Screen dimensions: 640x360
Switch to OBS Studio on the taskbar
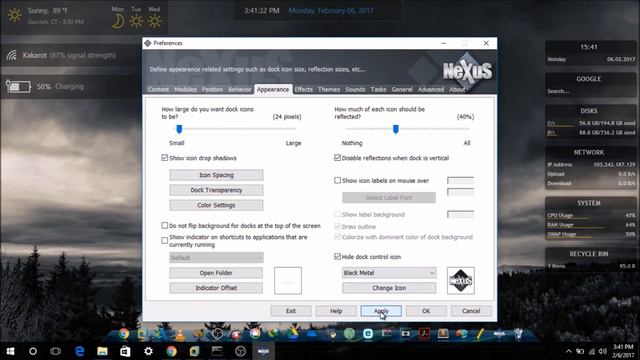pos(240,351)
